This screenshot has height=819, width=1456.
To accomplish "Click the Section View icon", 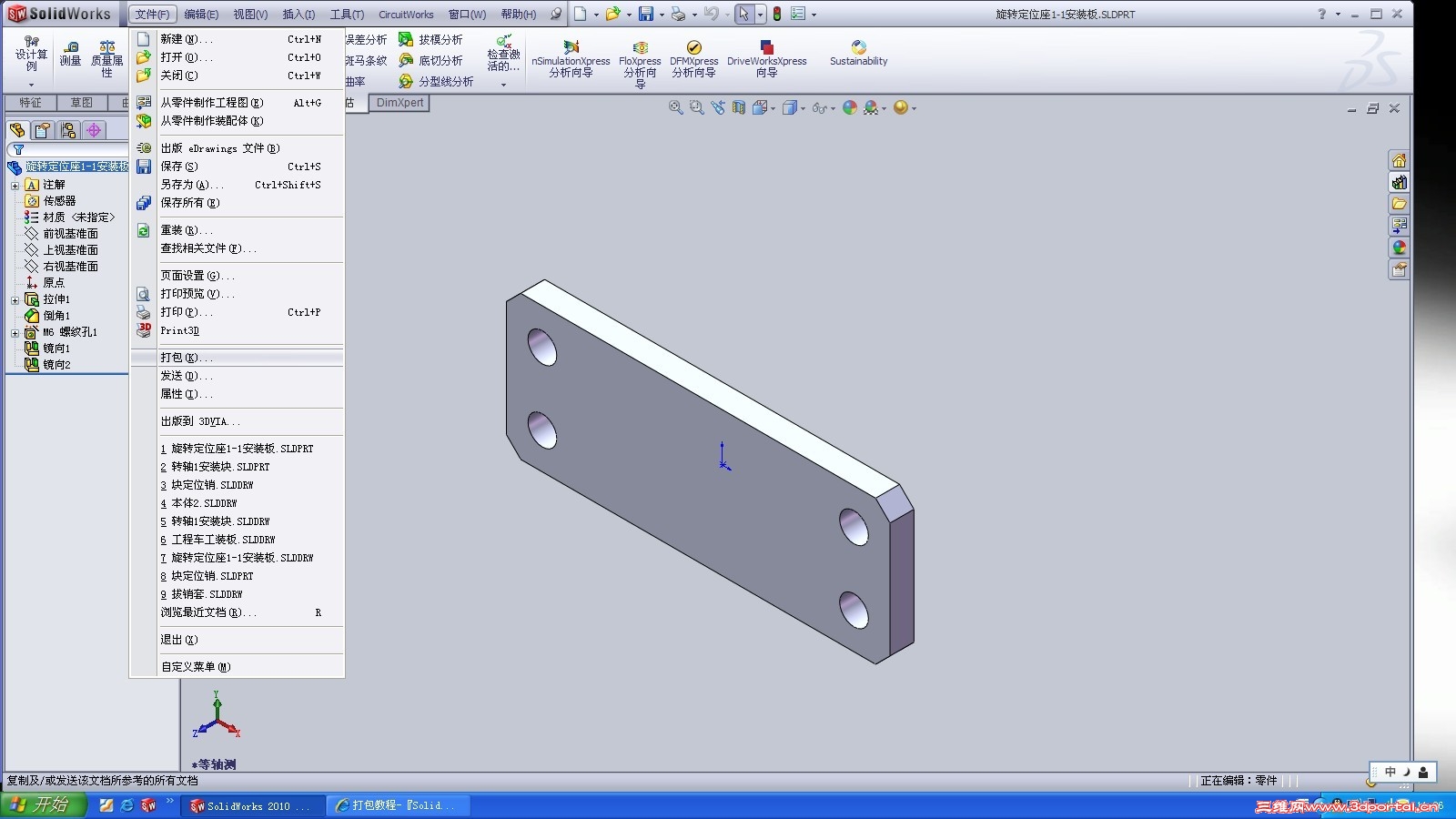I will click(x=738, y=107).
